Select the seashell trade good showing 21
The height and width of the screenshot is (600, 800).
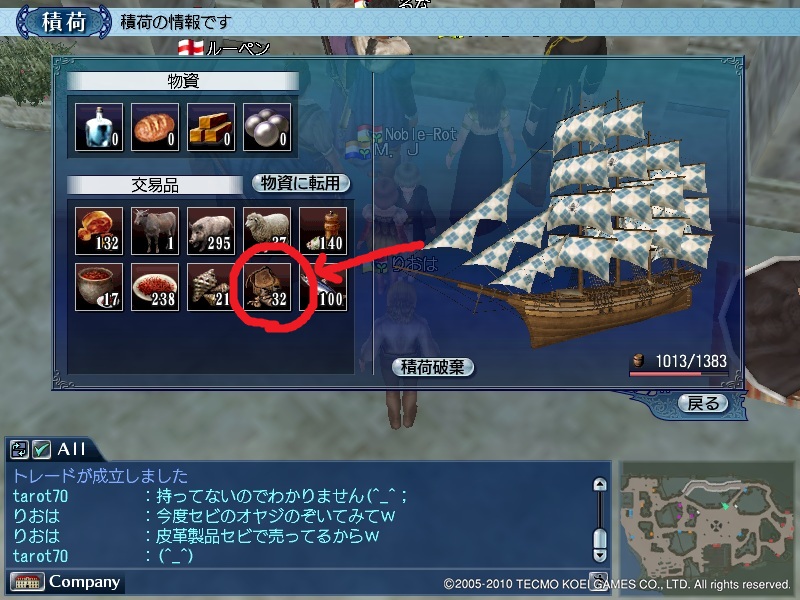pos(211,287)
